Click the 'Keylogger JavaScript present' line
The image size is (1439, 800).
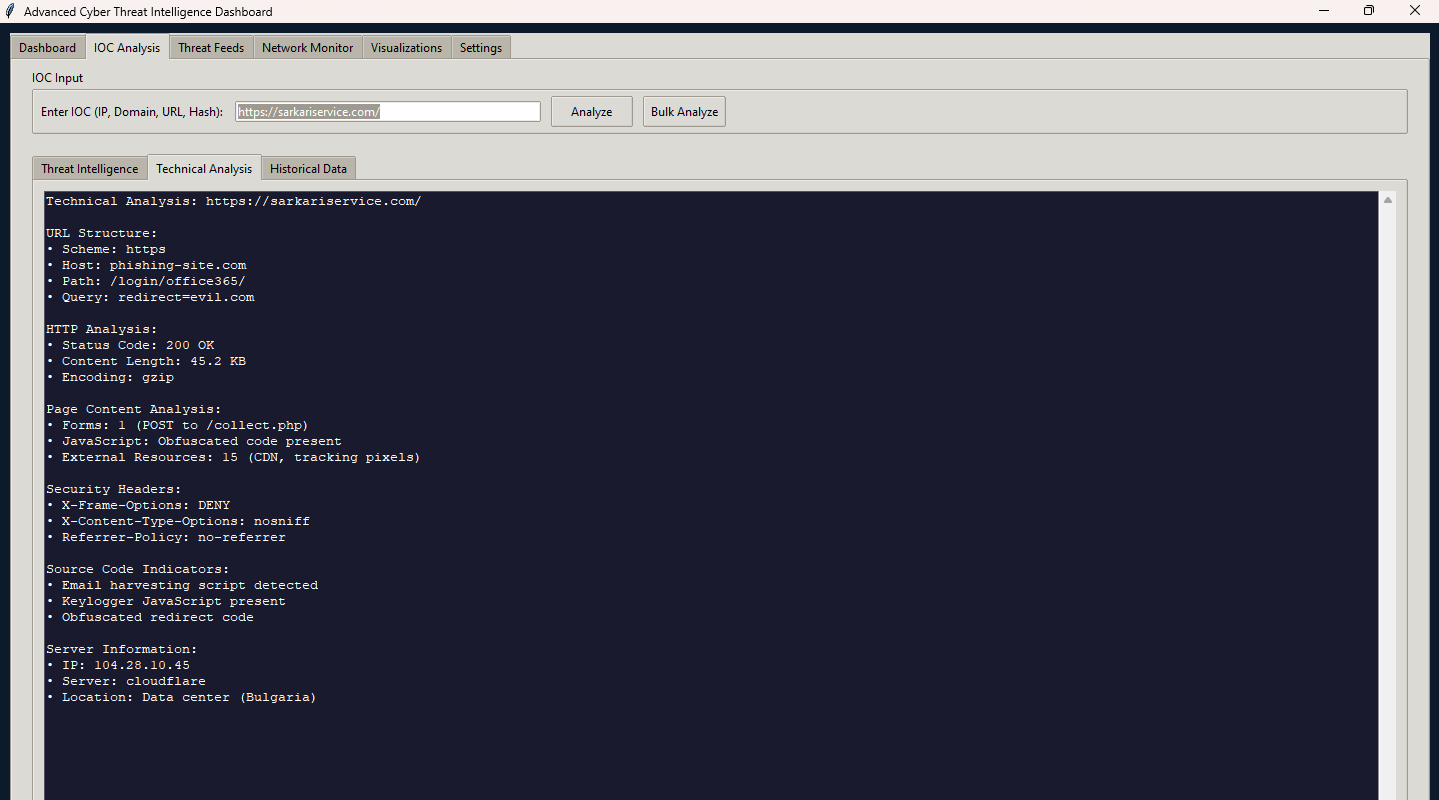(173, 601)
